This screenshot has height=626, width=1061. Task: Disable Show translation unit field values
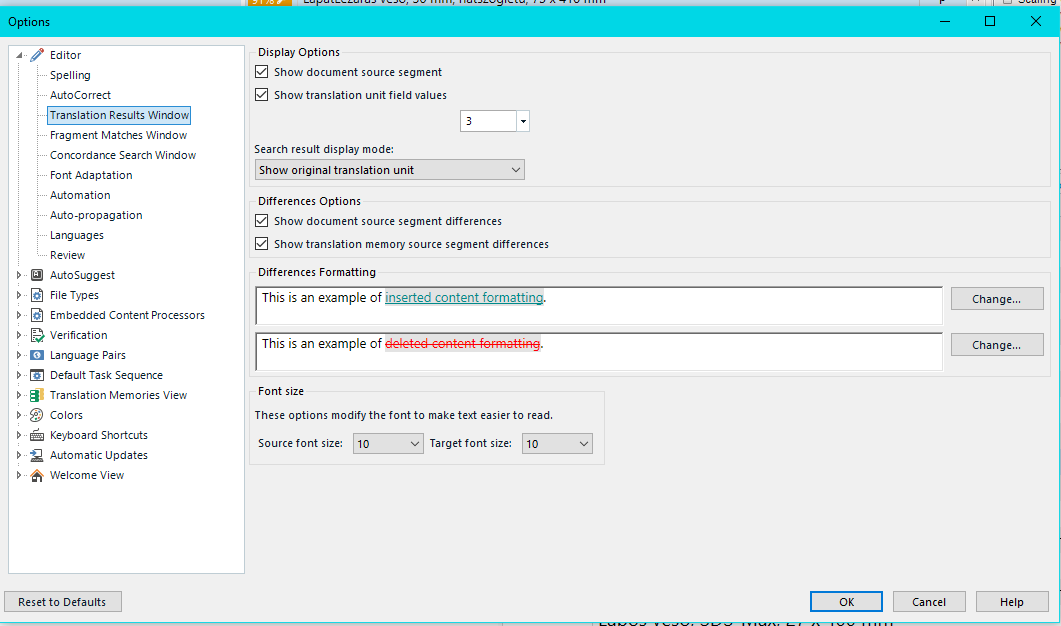[x=261, y=94]
